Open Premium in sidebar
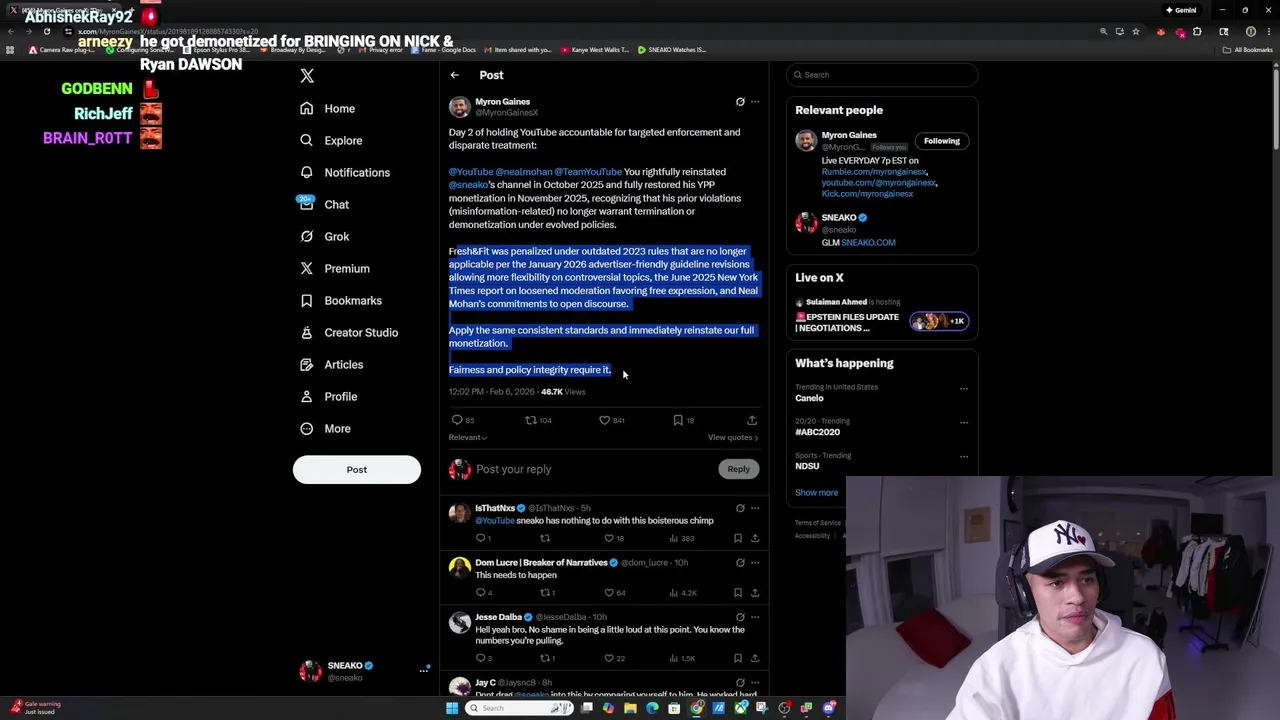Image resolution: width=1280 pixels, height=720 pixels. point(334,269)
